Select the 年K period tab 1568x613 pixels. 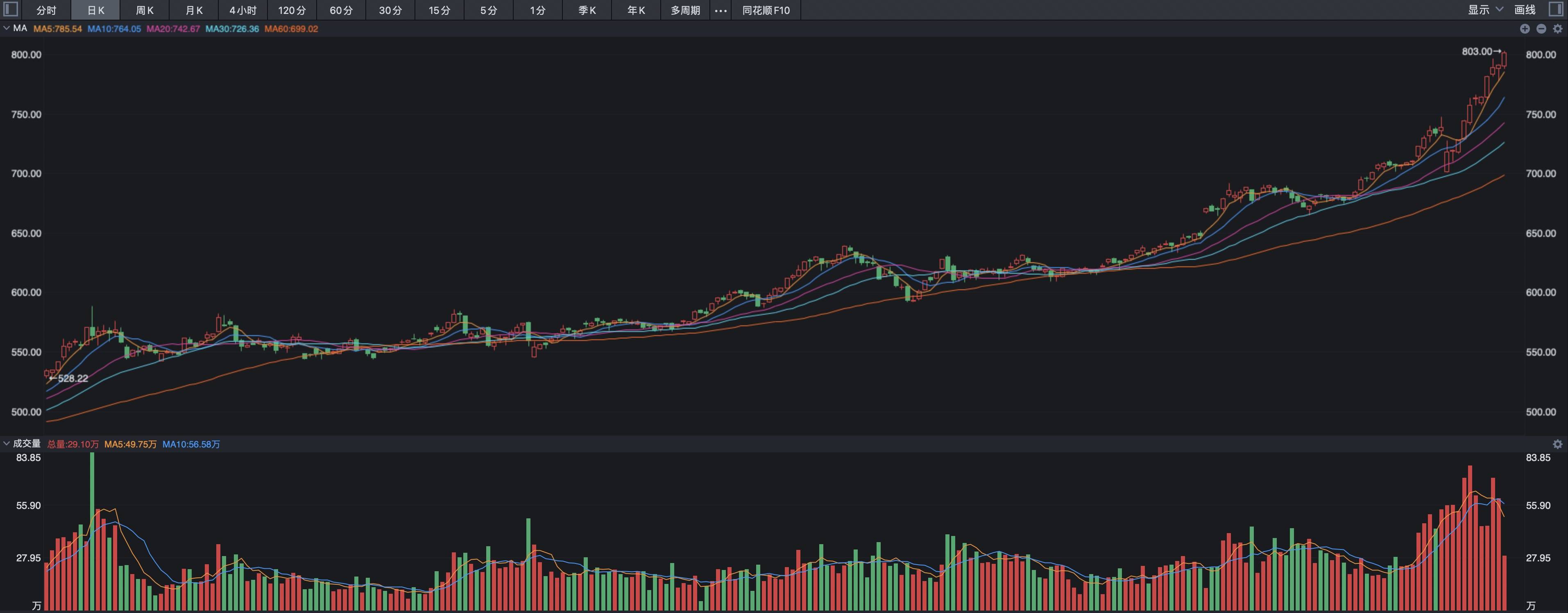636,10
